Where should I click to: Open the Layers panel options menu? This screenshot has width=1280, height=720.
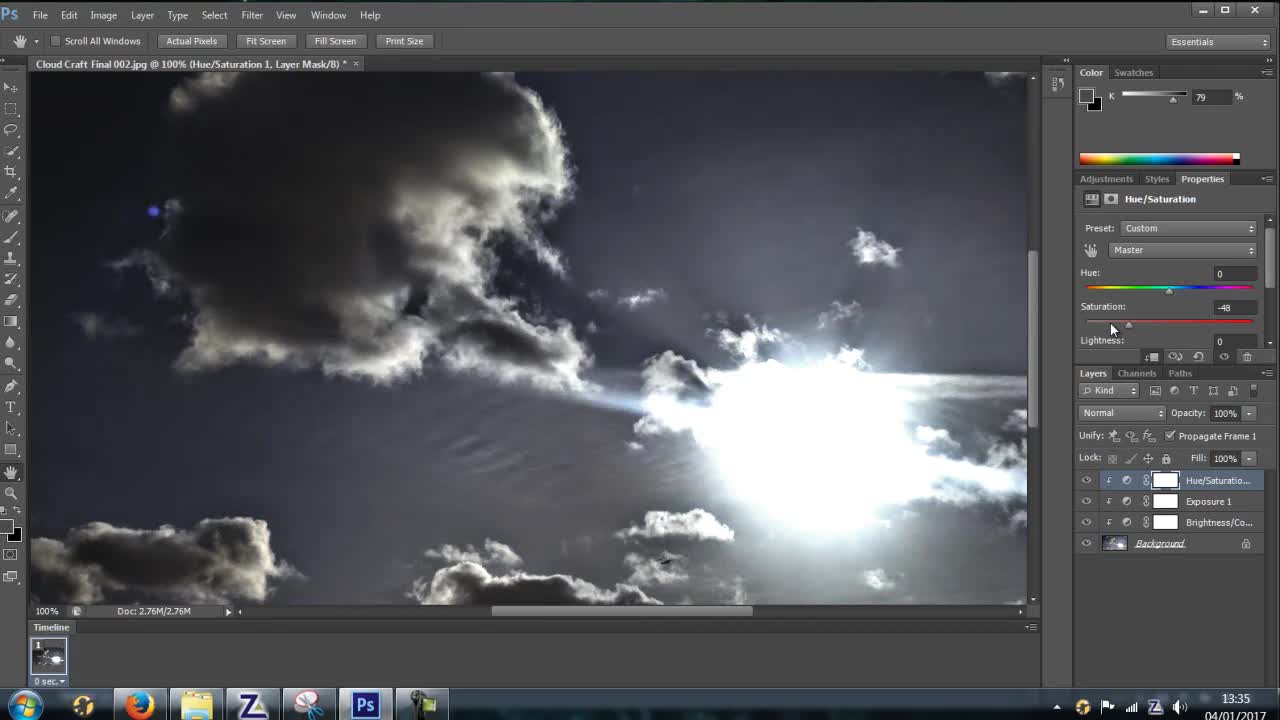click(1268, 373)
